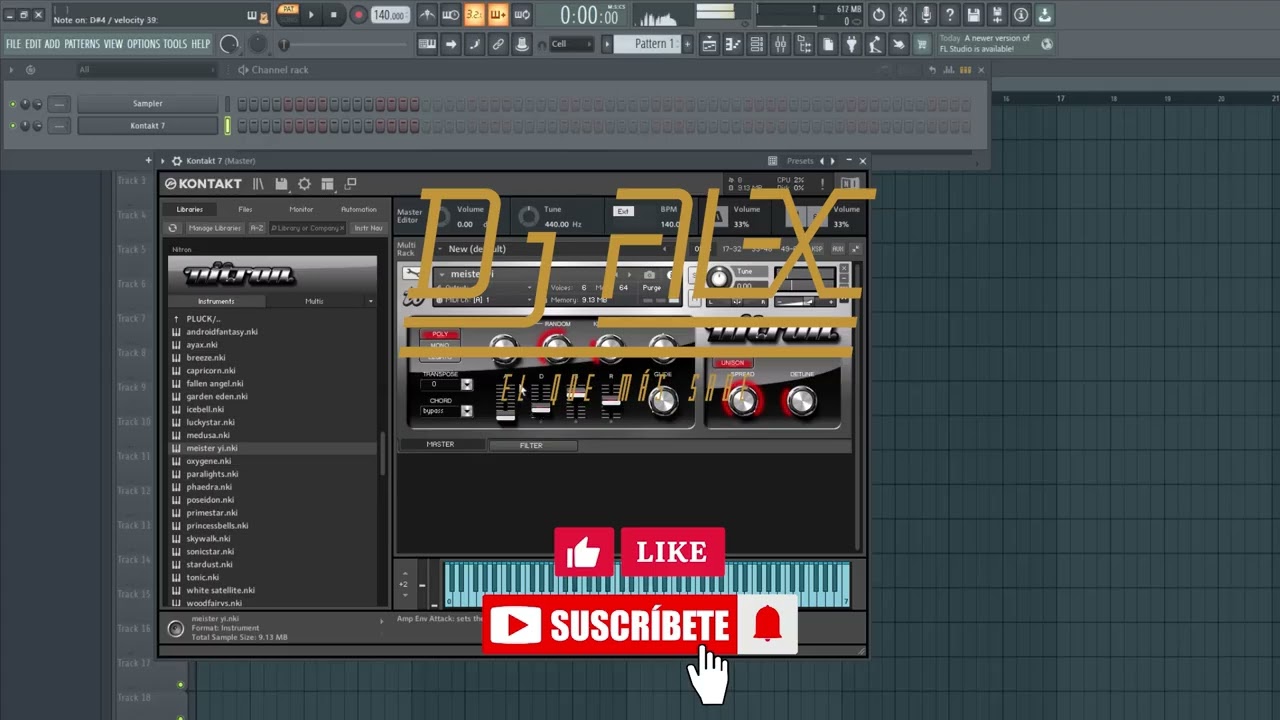Open the HELP menu
The height and width of the screenshot is (720, 1280).
(200, 44)
